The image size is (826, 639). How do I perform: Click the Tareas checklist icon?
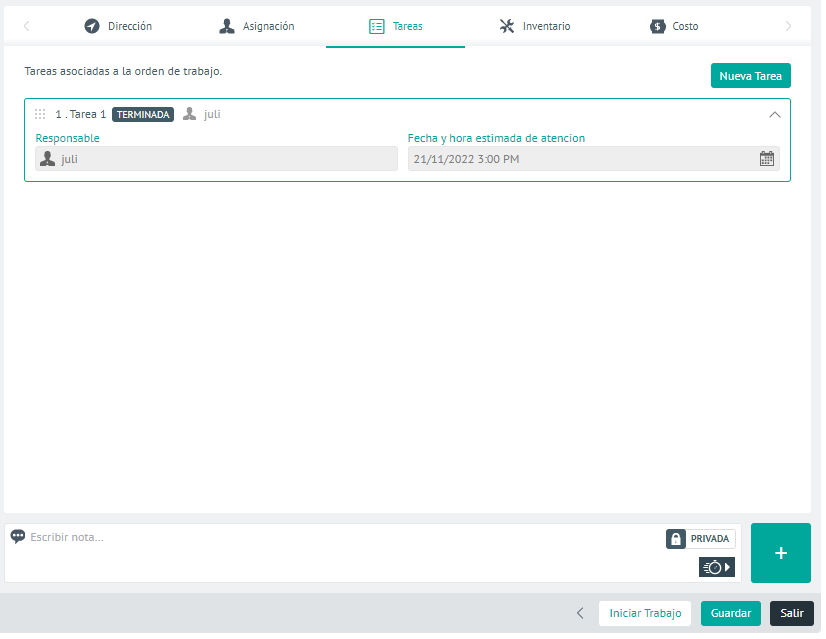[377, 26]
